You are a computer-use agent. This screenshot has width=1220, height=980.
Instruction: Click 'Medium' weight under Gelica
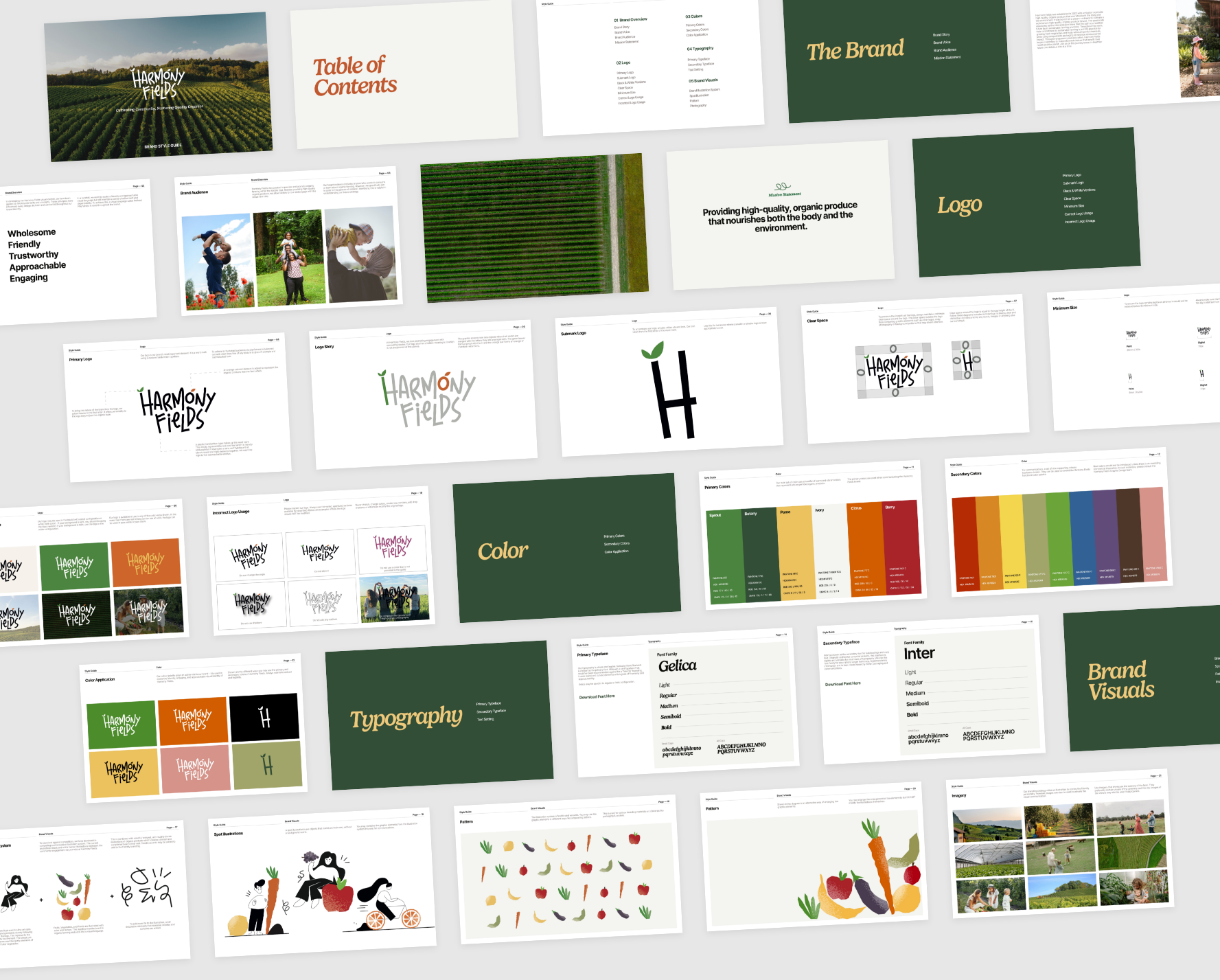pos(669,706)
